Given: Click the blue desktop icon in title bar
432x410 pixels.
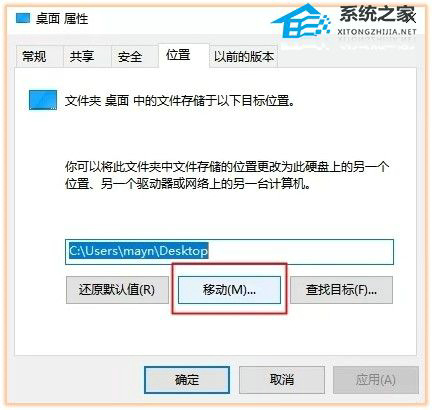Looking at the screenshot, I should tap(23, 18).
